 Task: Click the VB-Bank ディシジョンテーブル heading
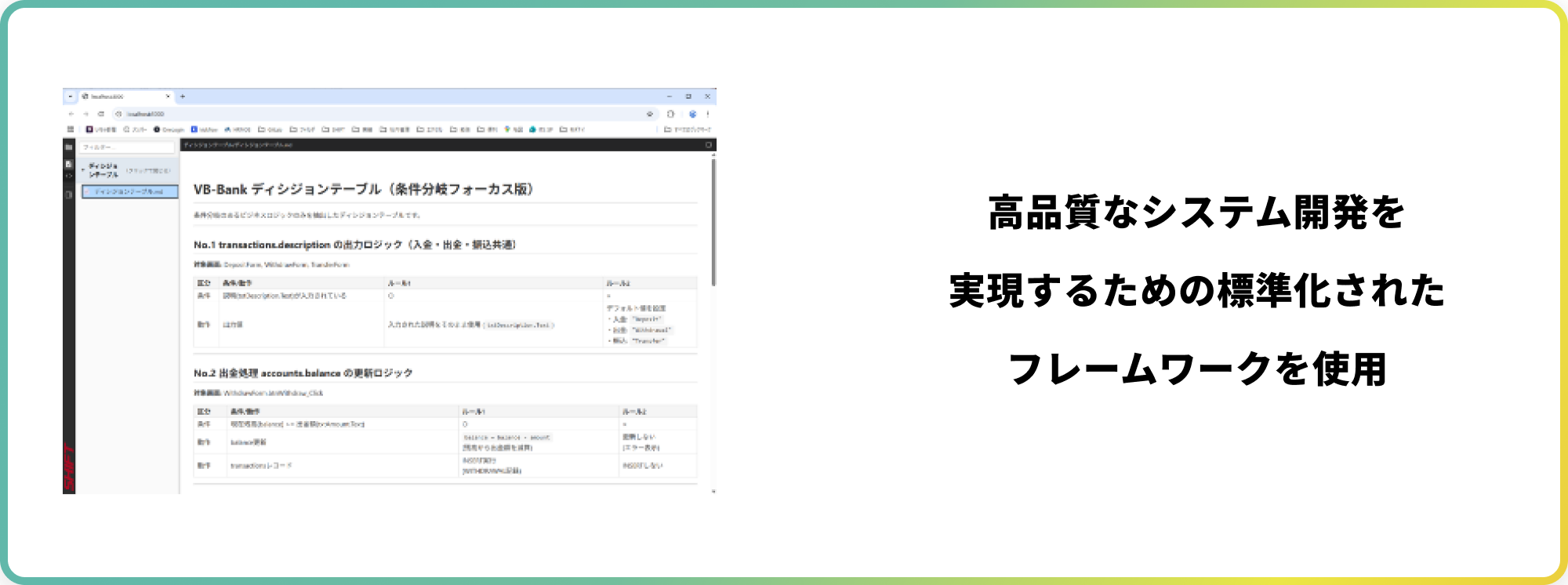pos(365,189)
